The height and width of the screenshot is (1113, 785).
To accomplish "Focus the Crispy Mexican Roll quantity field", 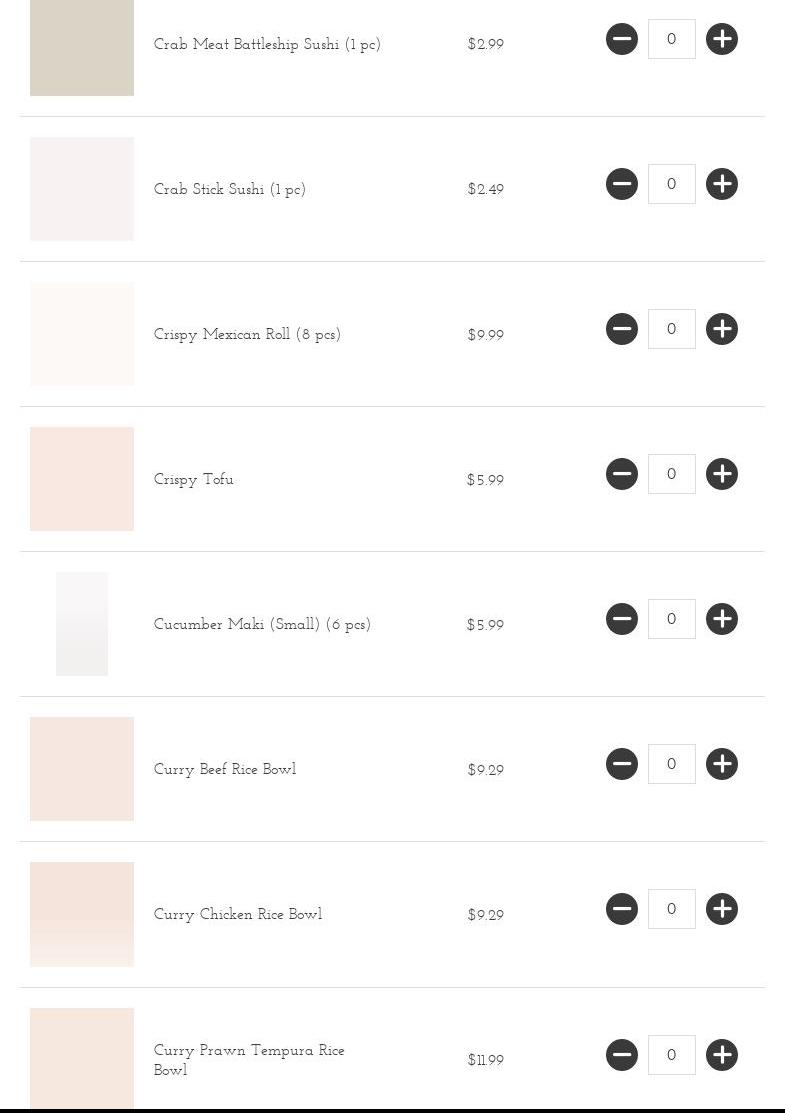I will pyautogui.click(x=672, y=329).
